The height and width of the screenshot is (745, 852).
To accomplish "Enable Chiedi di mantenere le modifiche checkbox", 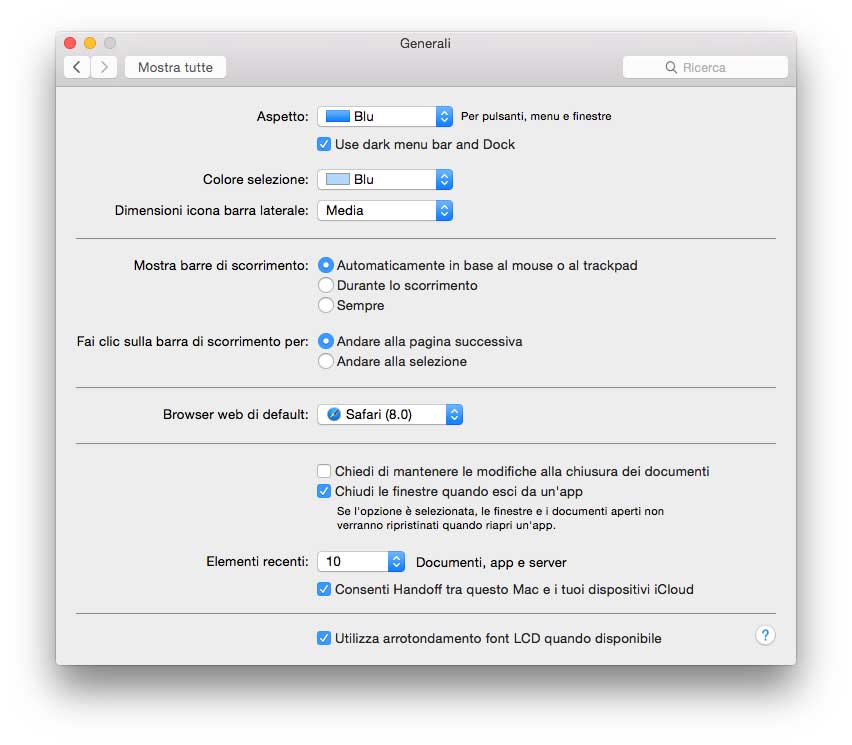I will tap(324, 471).
